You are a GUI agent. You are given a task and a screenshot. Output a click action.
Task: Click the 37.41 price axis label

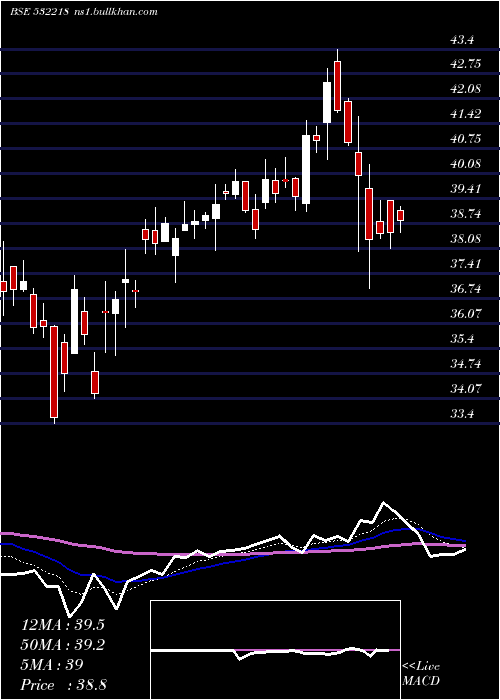[466, 264]
